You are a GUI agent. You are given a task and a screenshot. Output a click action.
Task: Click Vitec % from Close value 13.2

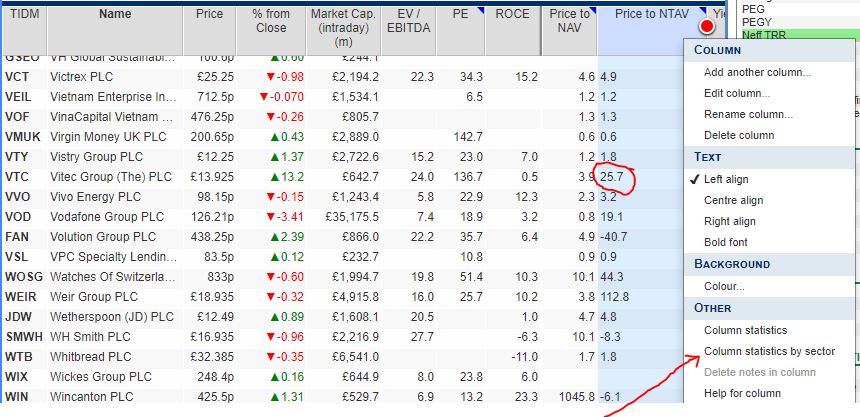[286, 177]
